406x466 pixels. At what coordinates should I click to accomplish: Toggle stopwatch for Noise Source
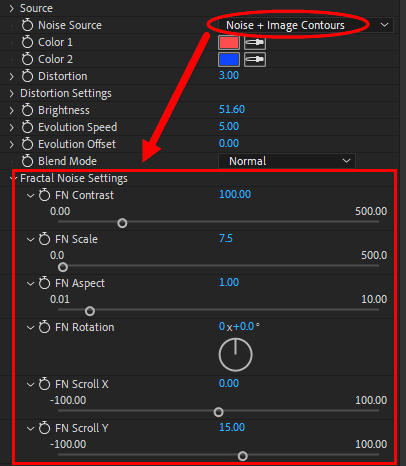click(27, 25)
